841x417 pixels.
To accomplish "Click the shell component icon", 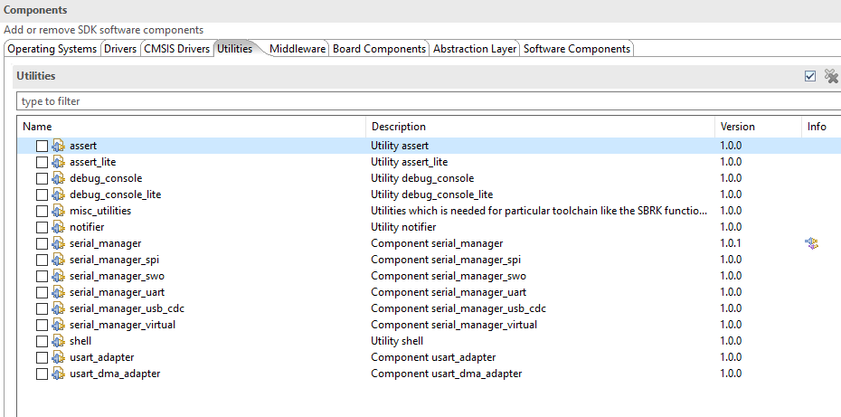I will point(58,341).
